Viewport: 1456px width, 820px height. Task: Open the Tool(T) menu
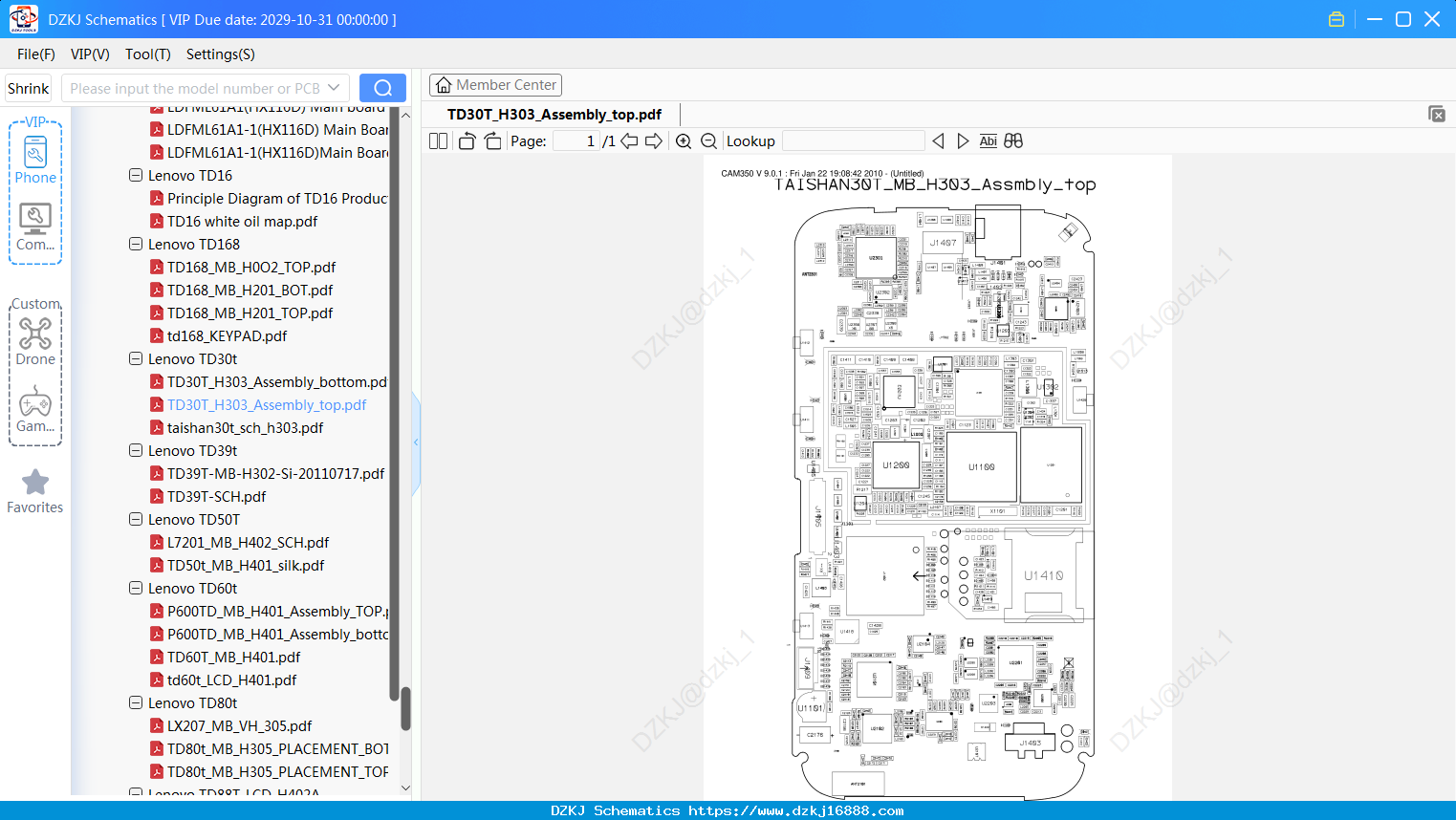point(148,54)
